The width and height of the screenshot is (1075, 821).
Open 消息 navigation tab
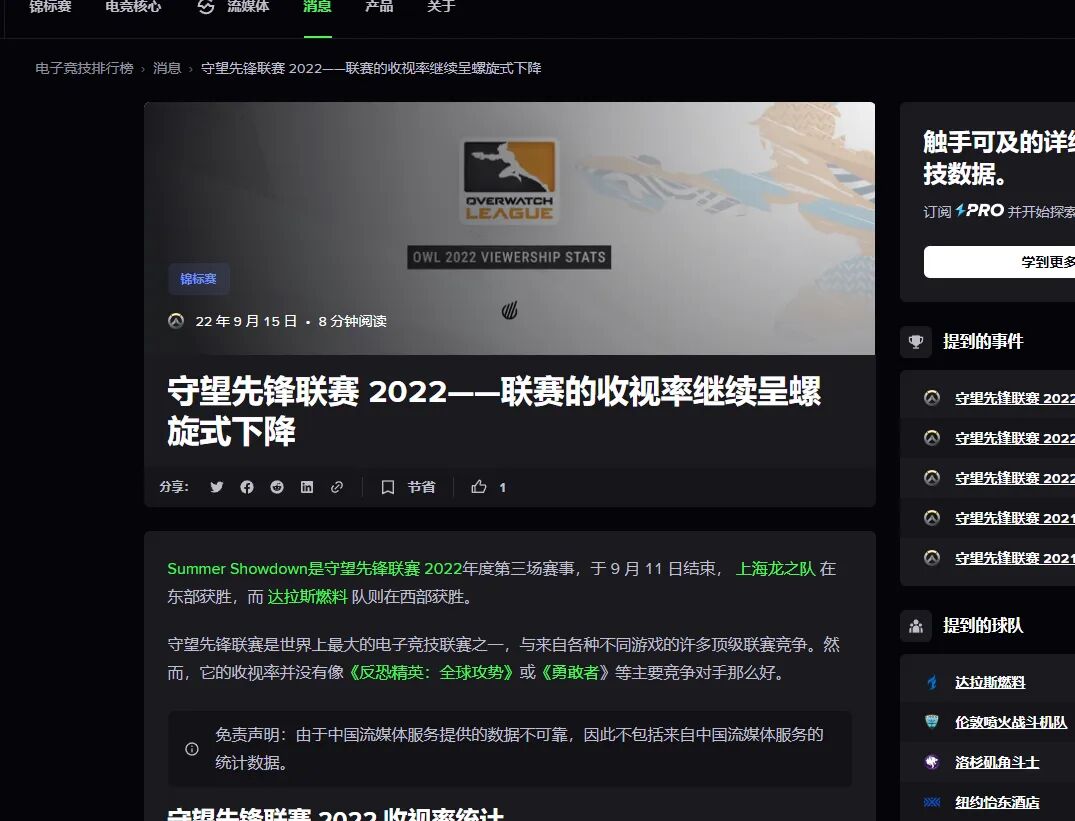tap(317, 6)
